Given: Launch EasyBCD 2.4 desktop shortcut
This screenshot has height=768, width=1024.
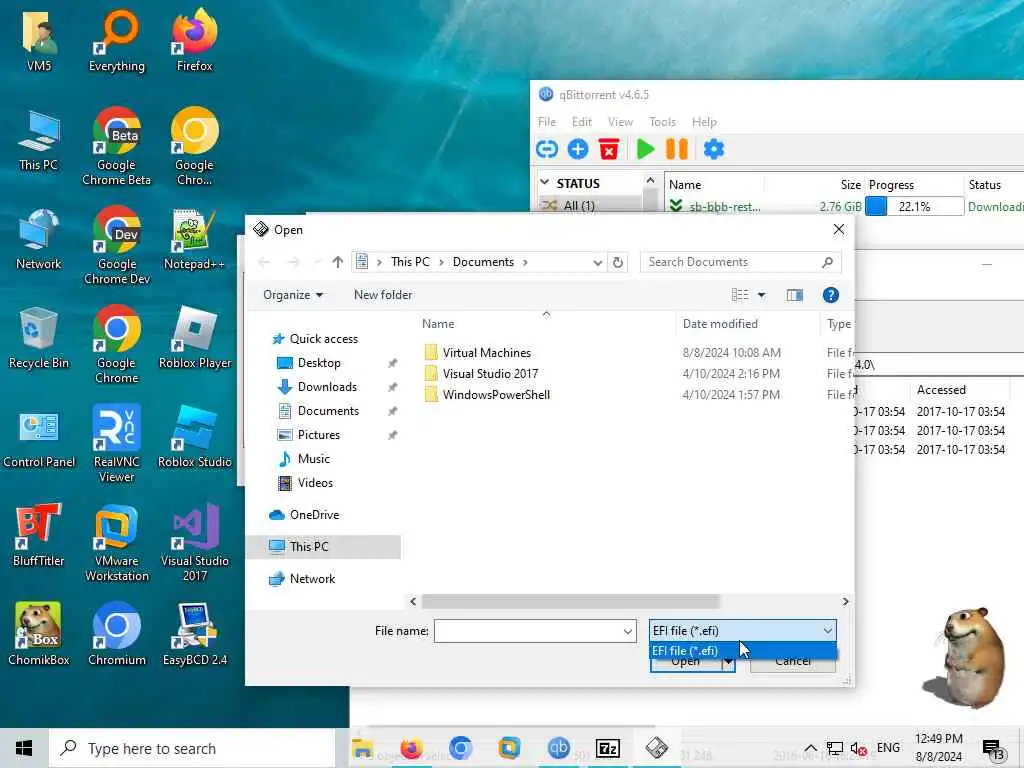Looking at the screenshot, I should point(195,634).
